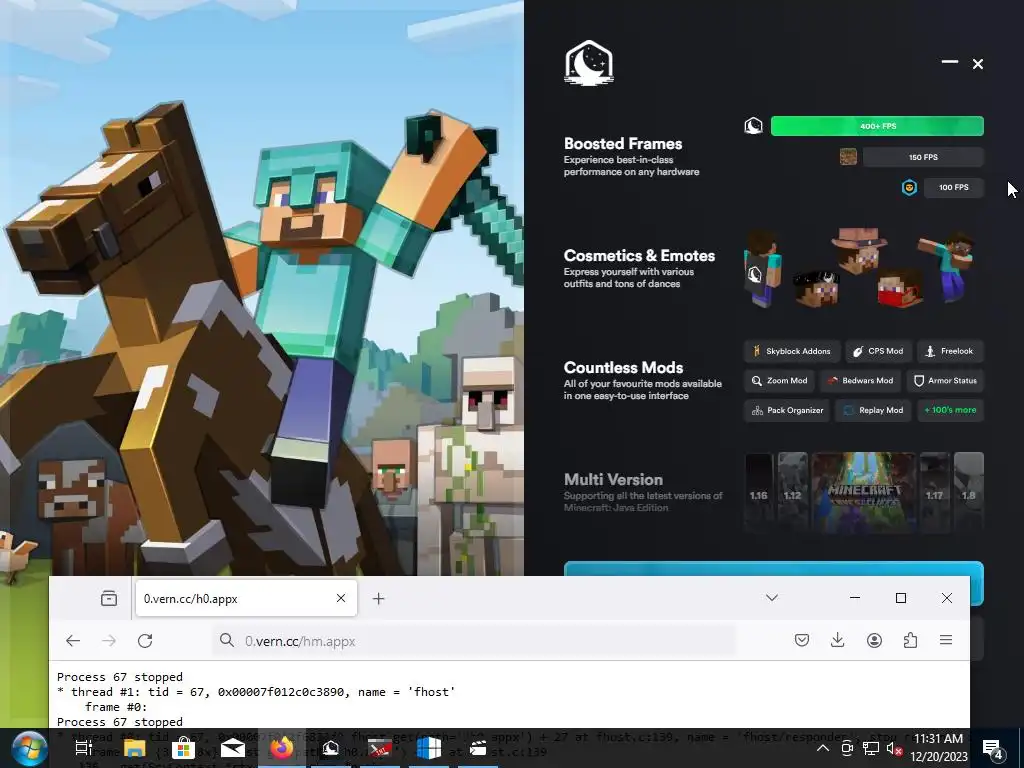Select the Zoom Mod tag
The image size is (1024, 768).
(x=780, y=381)
